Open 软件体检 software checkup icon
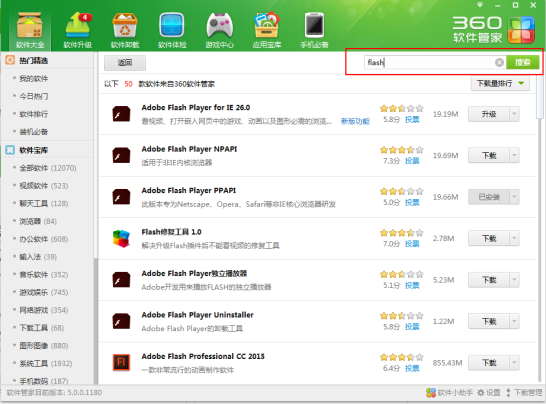546x404 pixels. tap(172, 30)
